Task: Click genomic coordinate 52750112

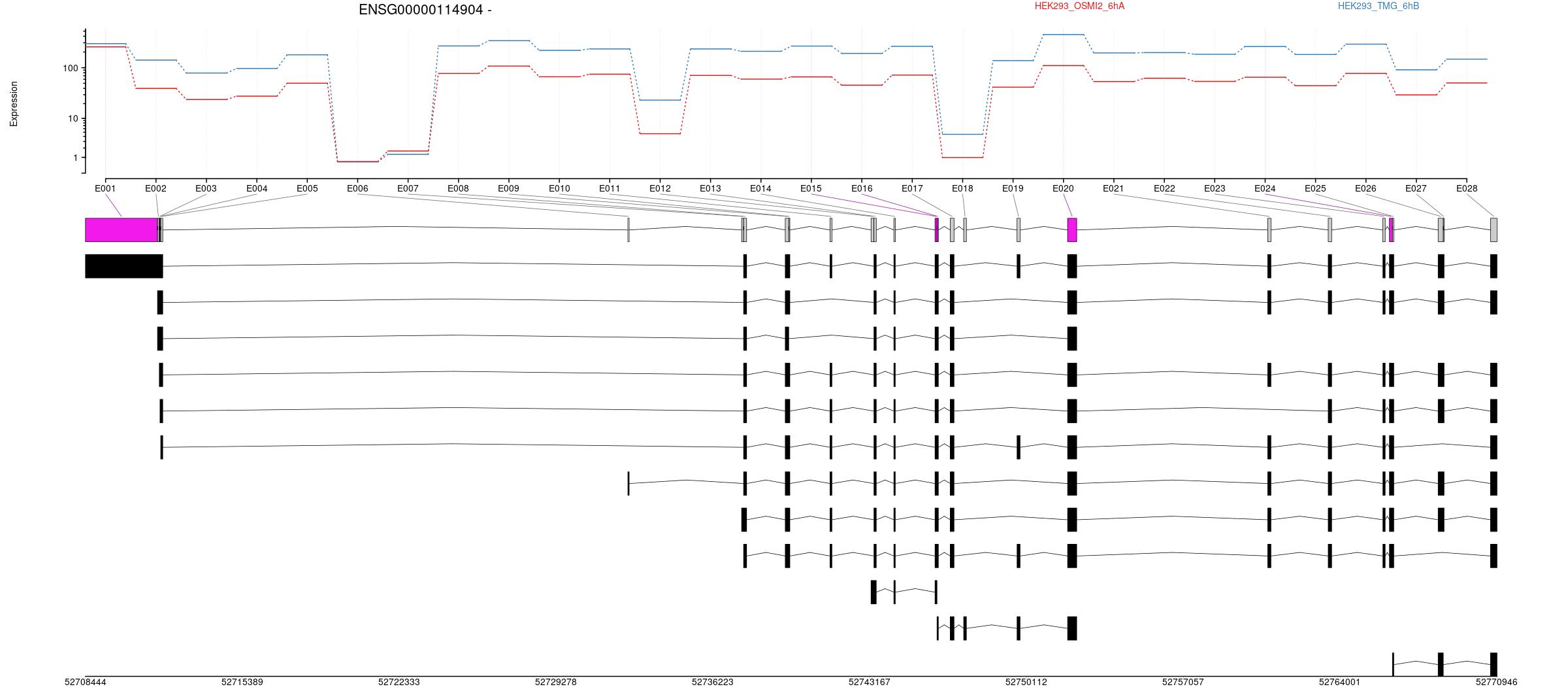Action: click(1026, 683)
